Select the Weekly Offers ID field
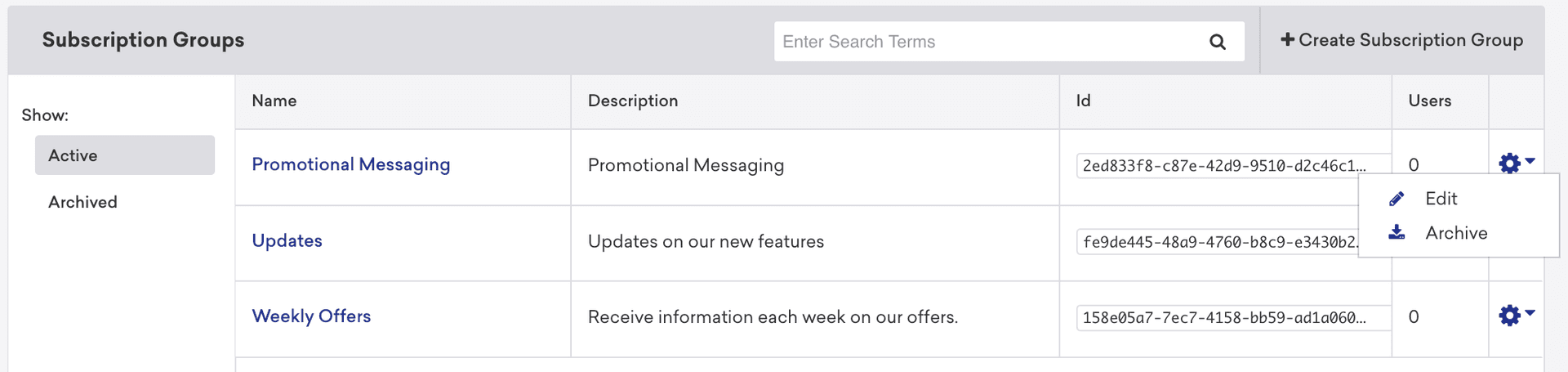The image size is (1568, 372). [x=1223, y=318]
